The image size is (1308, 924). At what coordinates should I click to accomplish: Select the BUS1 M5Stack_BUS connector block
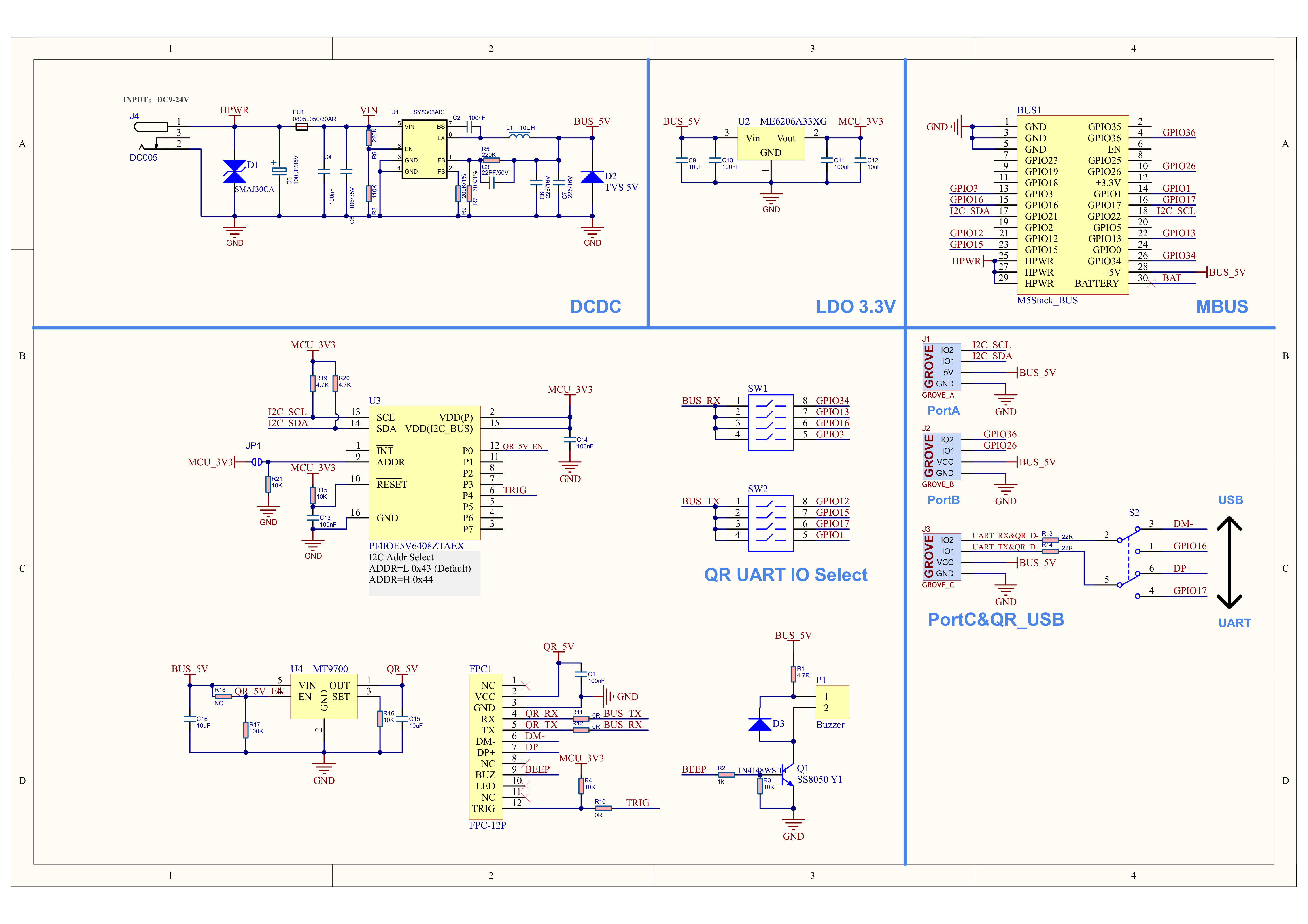pos(1073,205)
